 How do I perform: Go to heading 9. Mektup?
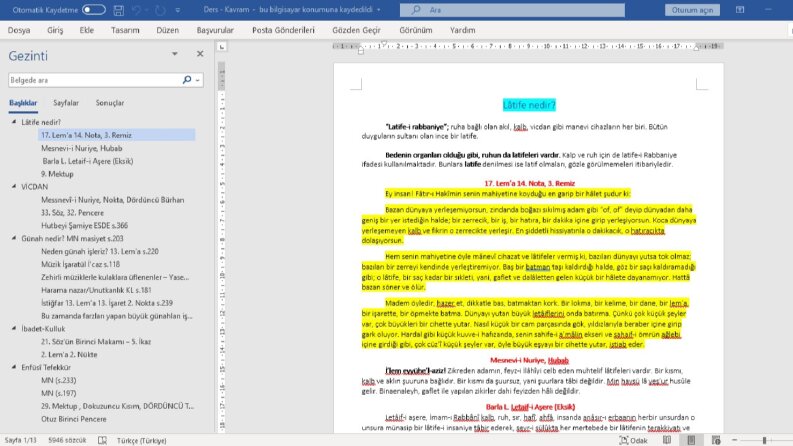pyautogui.click(x=57, y=174)
